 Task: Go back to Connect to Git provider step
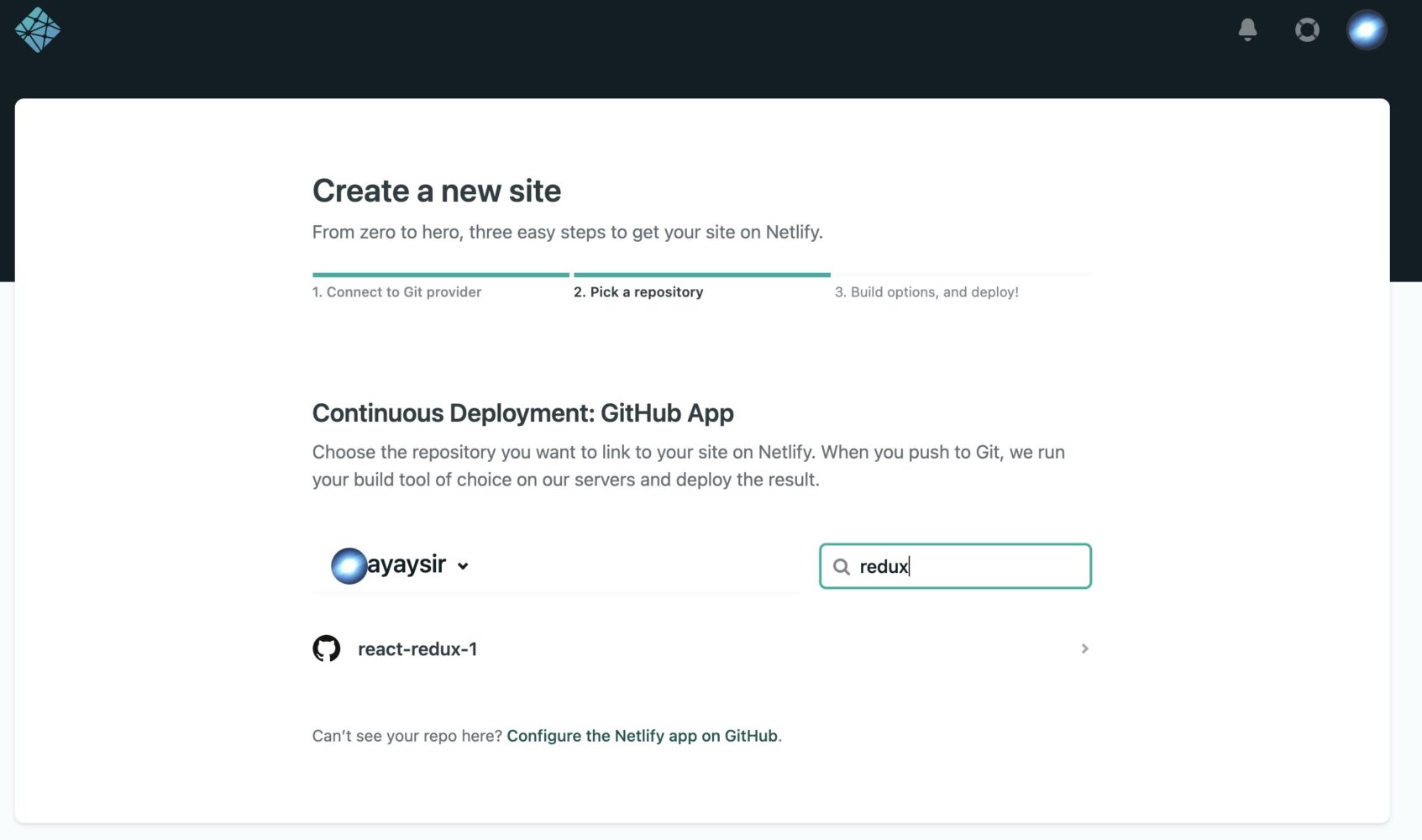coord(396,292)
